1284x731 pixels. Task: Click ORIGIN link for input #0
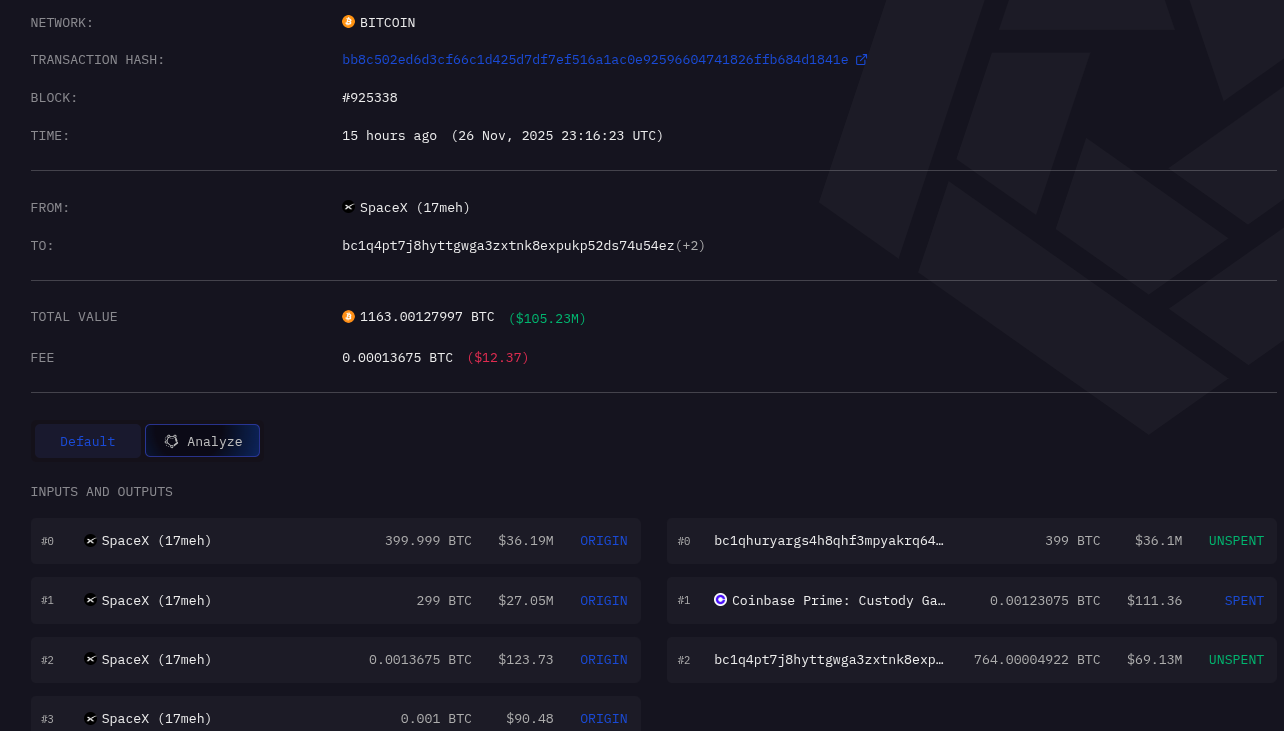(604, 541)
